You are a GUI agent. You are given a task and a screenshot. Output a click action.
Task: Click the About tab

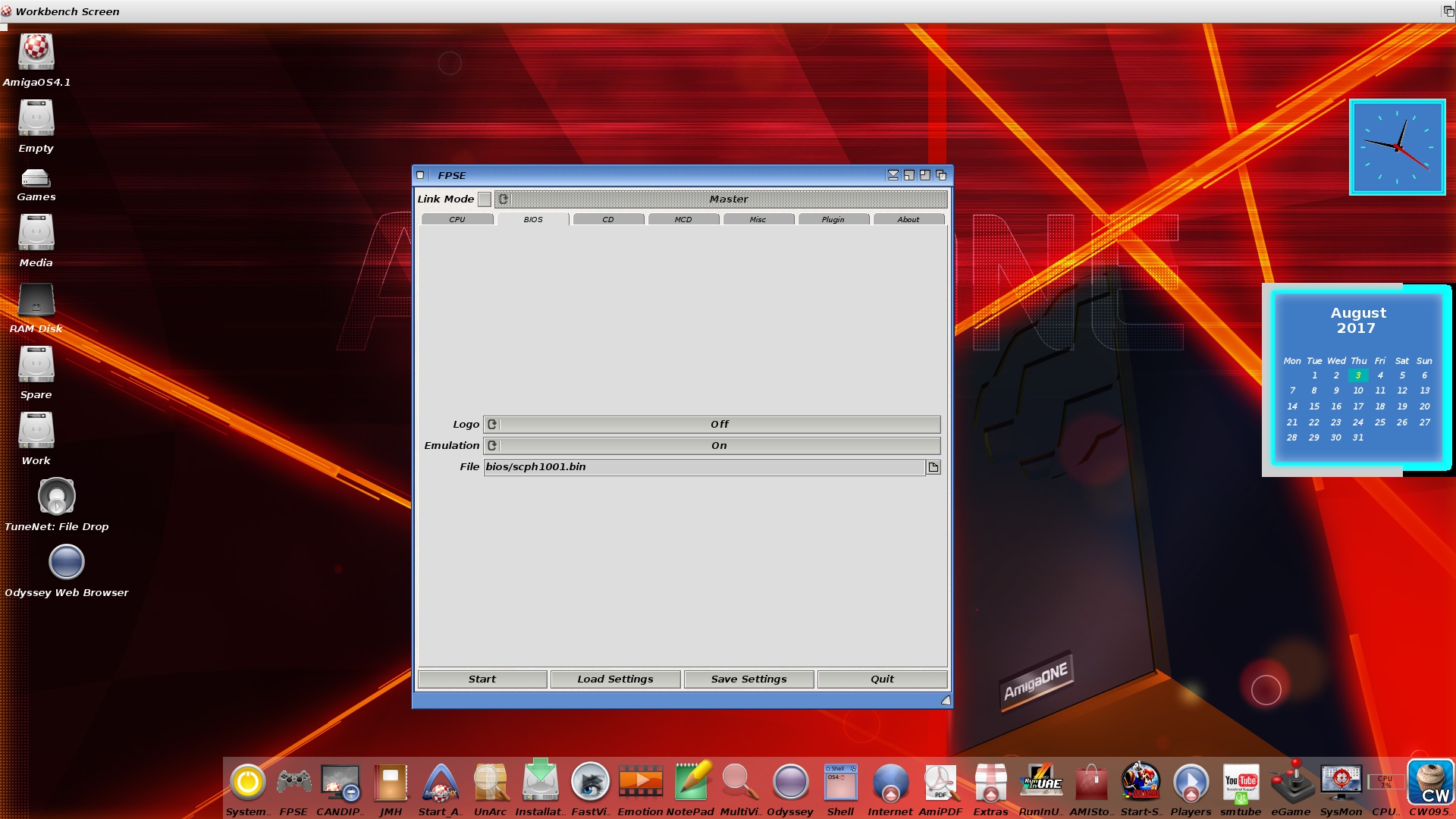click(x=908, y=219)
